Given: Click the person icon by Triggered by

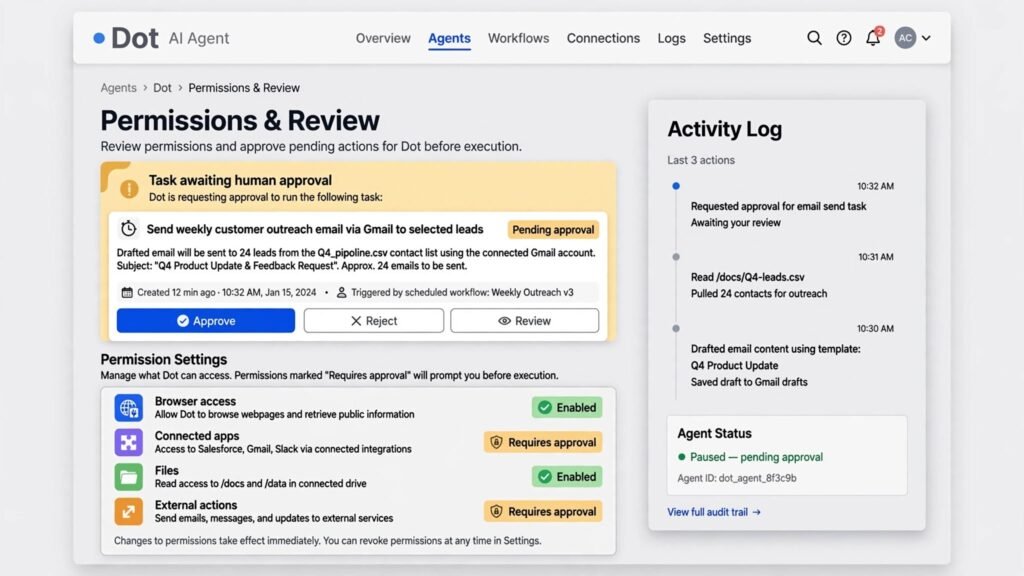Looking at the screenshot, I should click(341, 293).
